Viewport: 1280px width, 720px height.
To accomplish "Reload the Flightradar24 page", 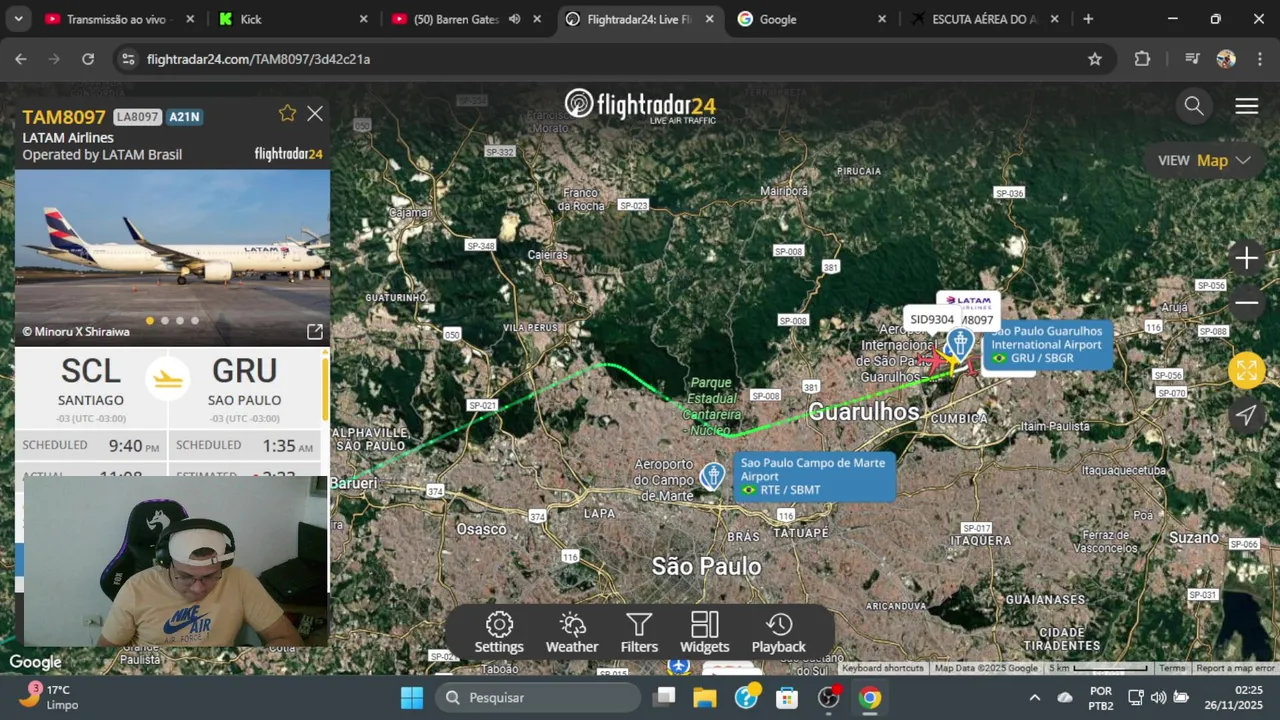I will point(88,59).
